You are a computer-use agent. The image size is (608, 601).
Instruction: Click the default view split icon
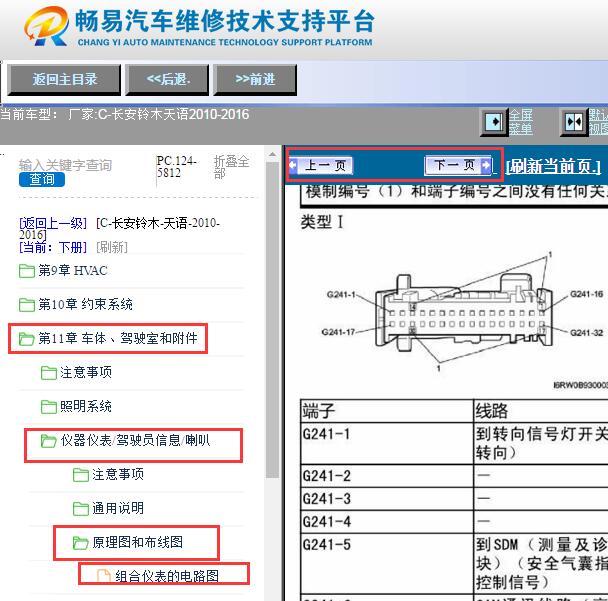pyautogui.click(x=574, y=123)
